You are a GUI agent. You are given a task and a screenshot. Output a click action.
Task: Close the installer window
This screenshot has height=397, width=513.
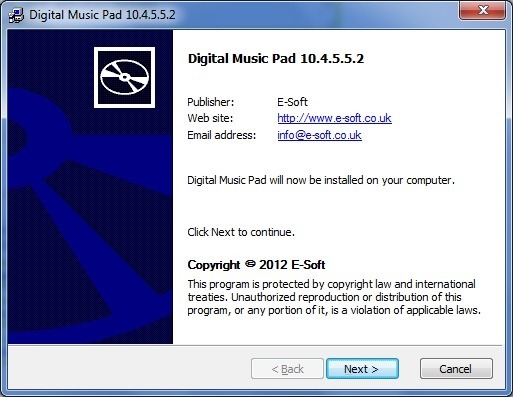pyautogui.click(x=482, y=10)
